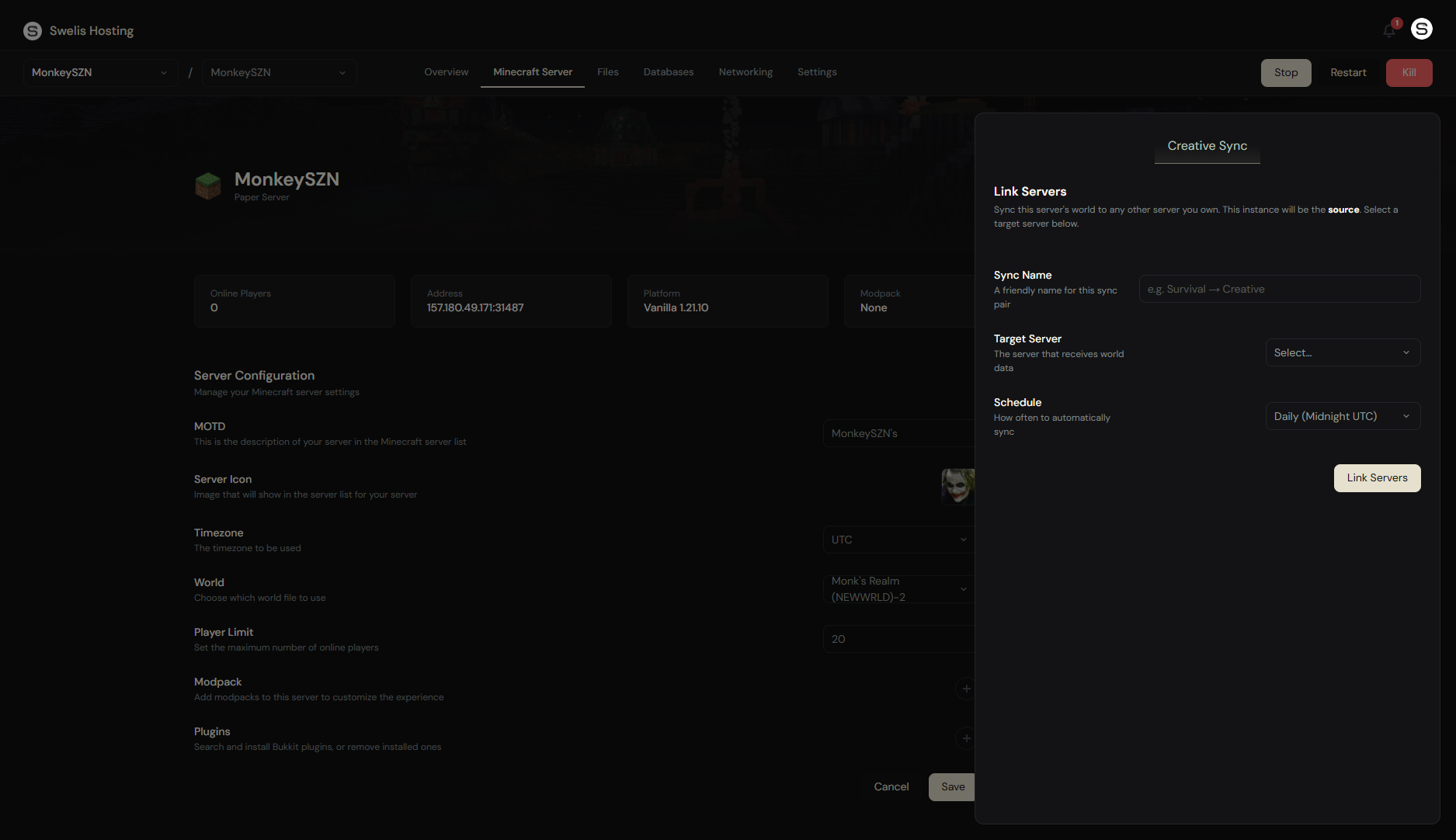Screen dimensions: 1456x840
Task: Open the first MonkeySZN account dropdown
Action: point(99,72)
